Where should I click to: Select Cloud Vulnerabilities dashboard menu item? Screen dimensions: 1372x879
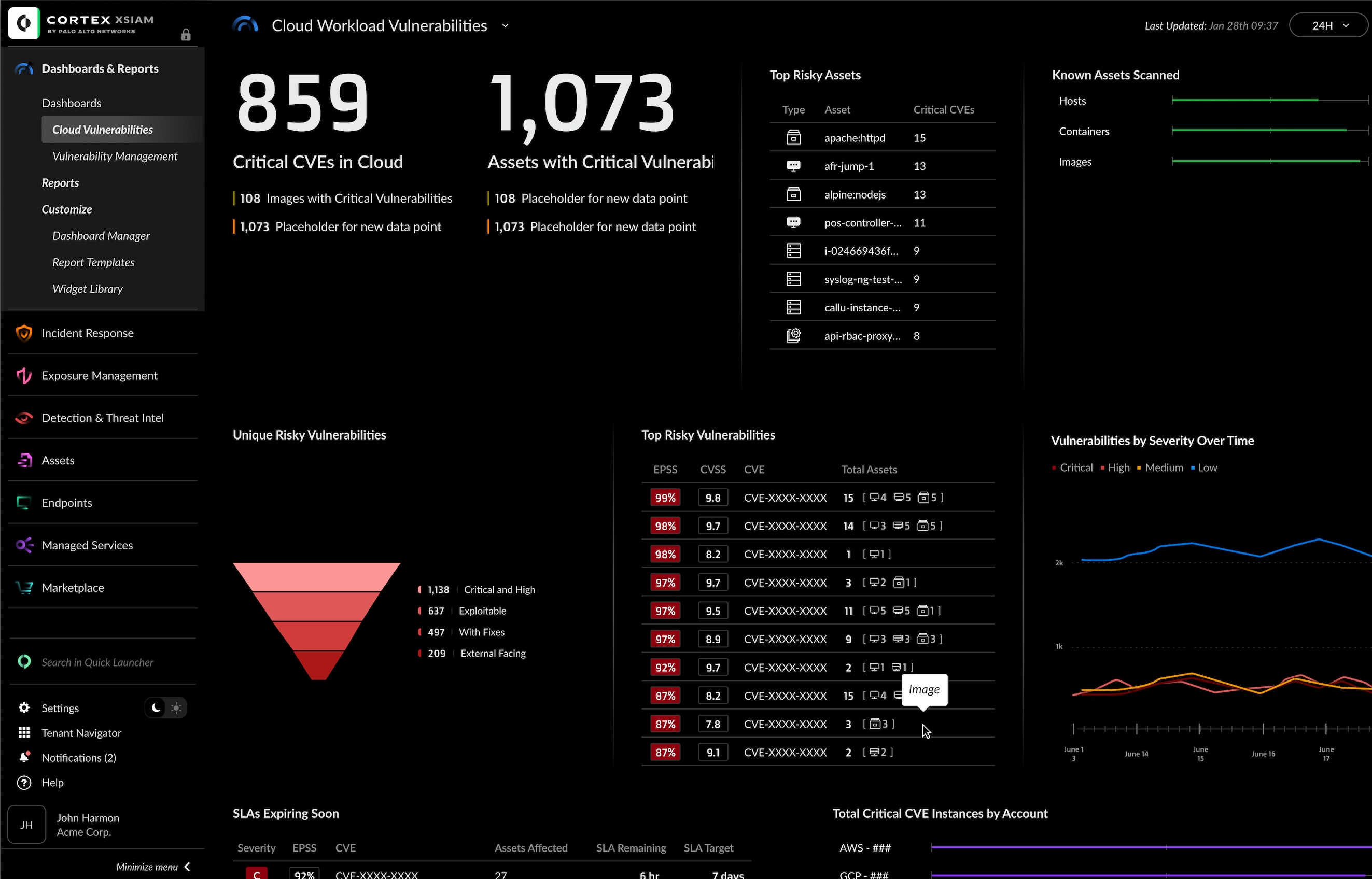tap(102, 129)
